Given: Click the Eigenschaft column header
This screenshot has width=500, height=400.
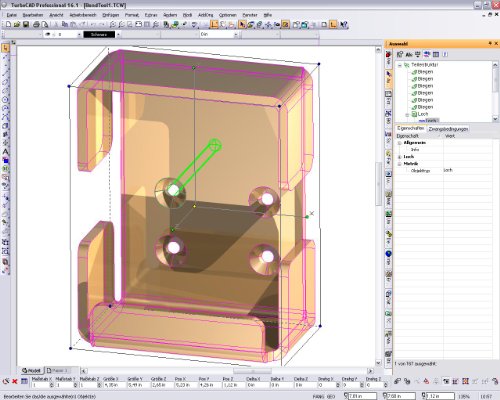Looking at the screenshot, I should pyautogui.click(x=419, y=136).
